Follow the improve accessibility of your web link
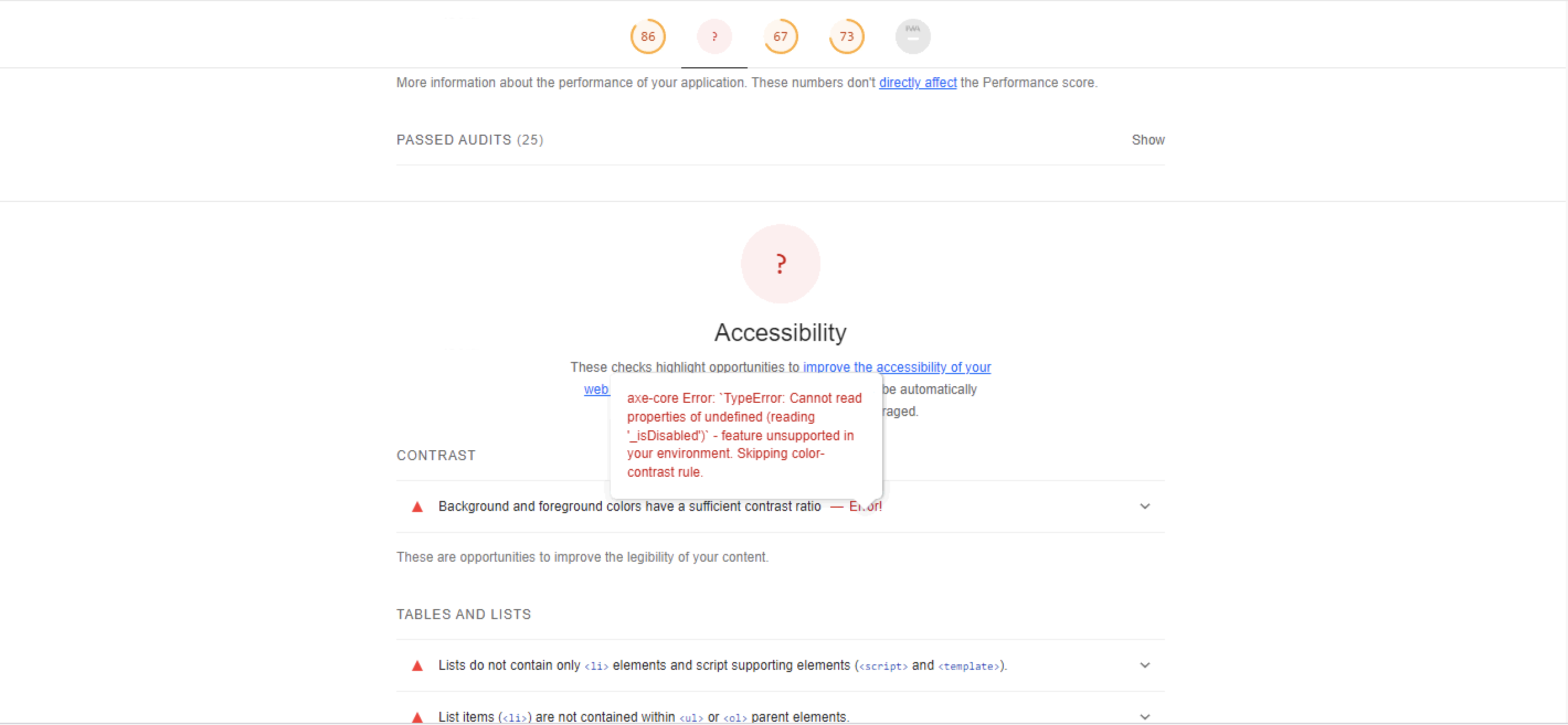This screenshot has height=725, width=1568. pyautogui.click(x=896, y=367)
